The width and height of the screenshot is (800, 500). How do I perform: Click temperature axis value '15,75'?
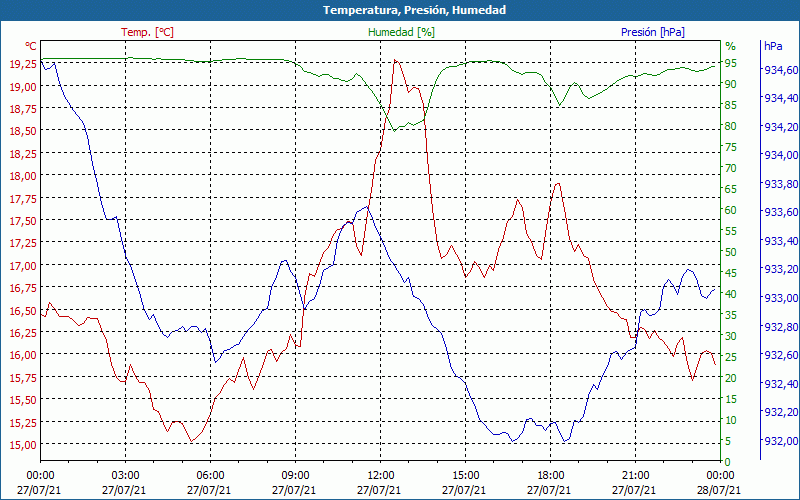pos(23,377)
